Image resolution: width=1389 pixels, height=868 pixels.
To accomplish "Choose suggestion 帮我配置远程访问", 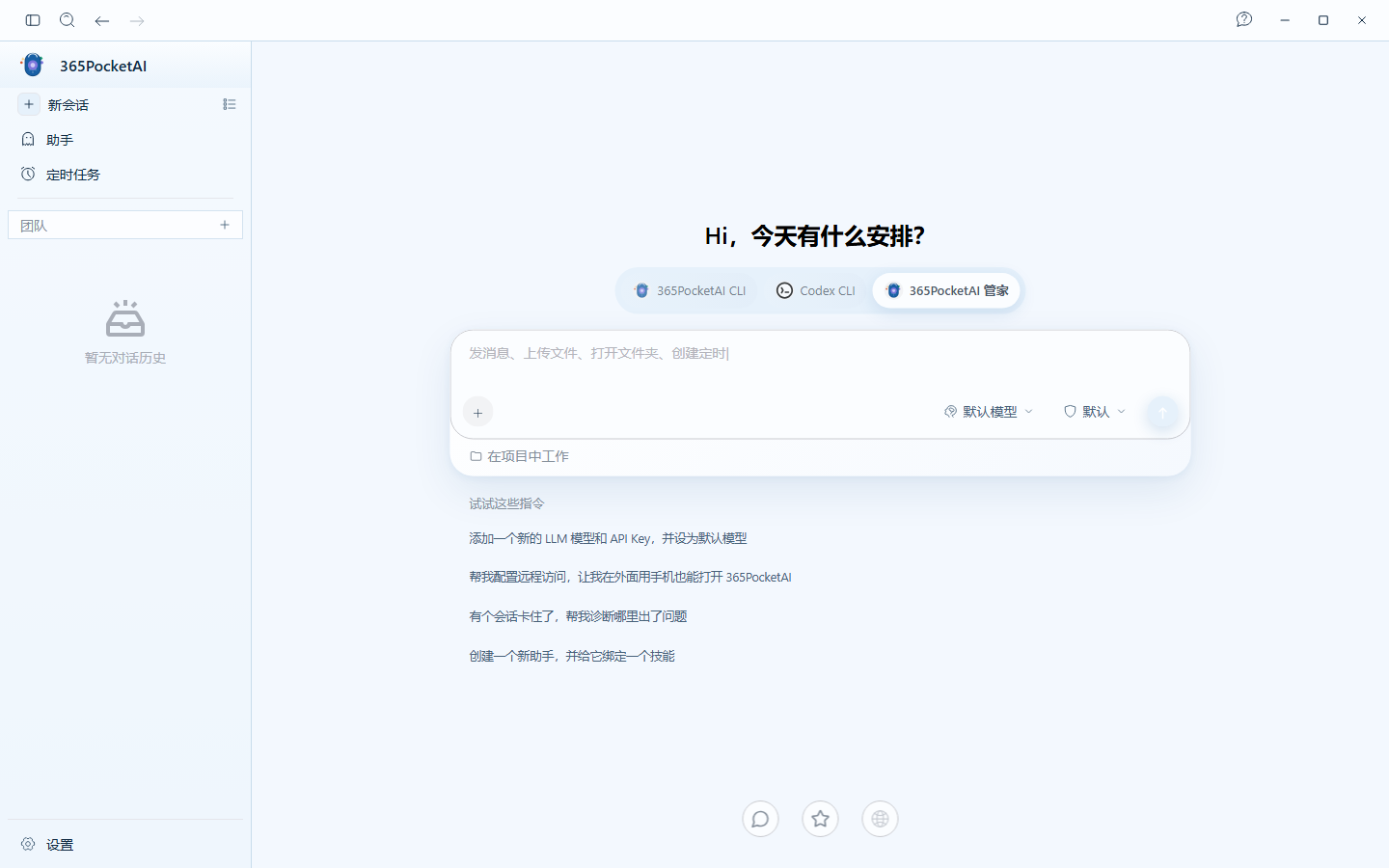I will point(630,577).
